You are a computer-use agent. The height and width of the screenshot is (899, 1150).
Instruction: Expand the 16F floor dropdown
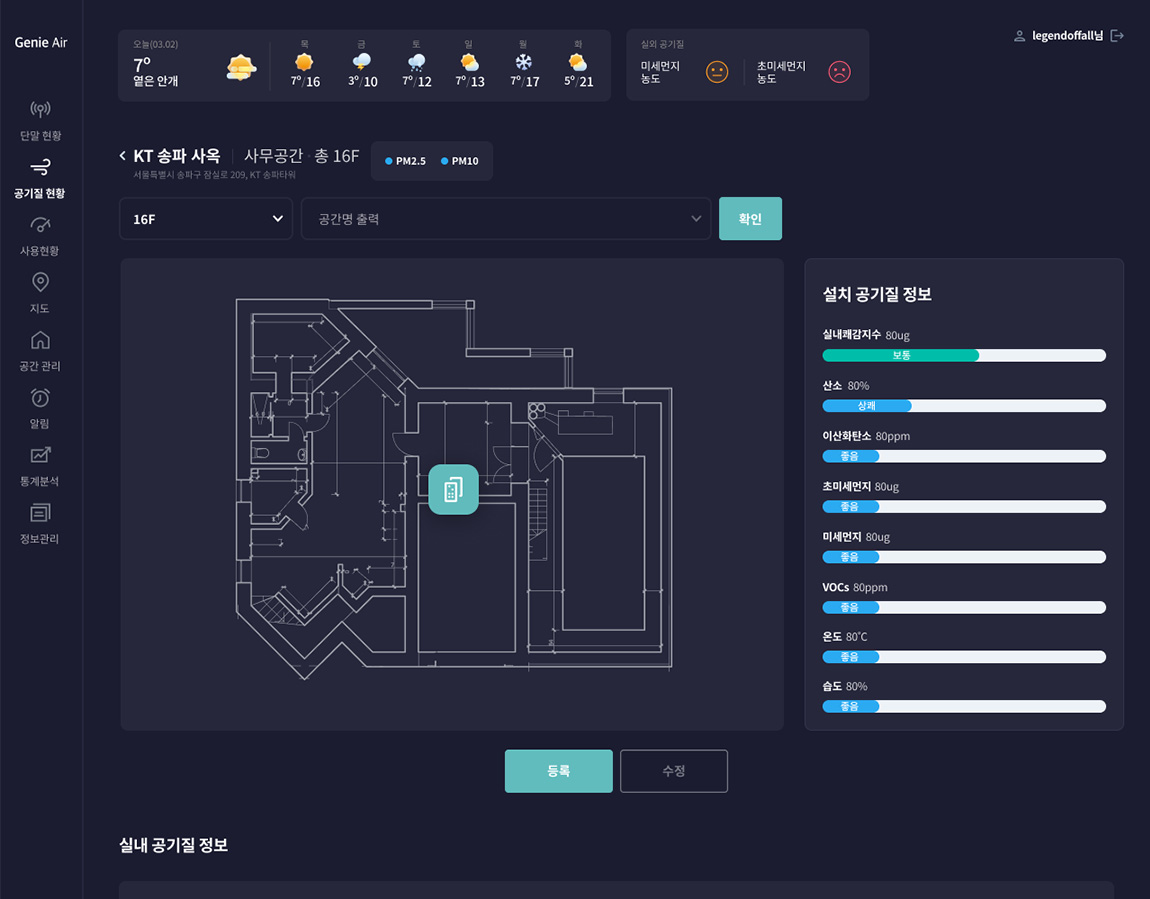206,219
